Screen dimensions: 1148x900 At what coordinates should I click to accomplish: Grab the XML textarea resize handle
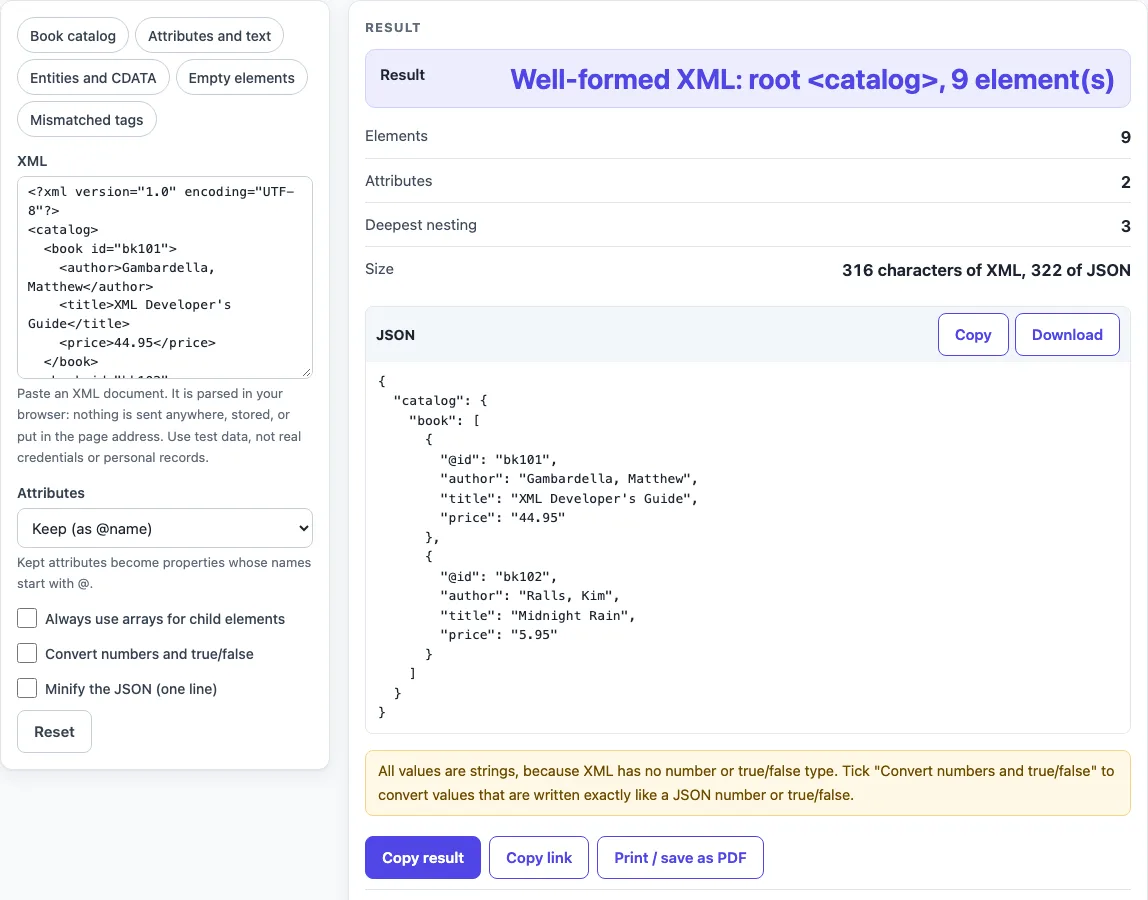[307, 372]
